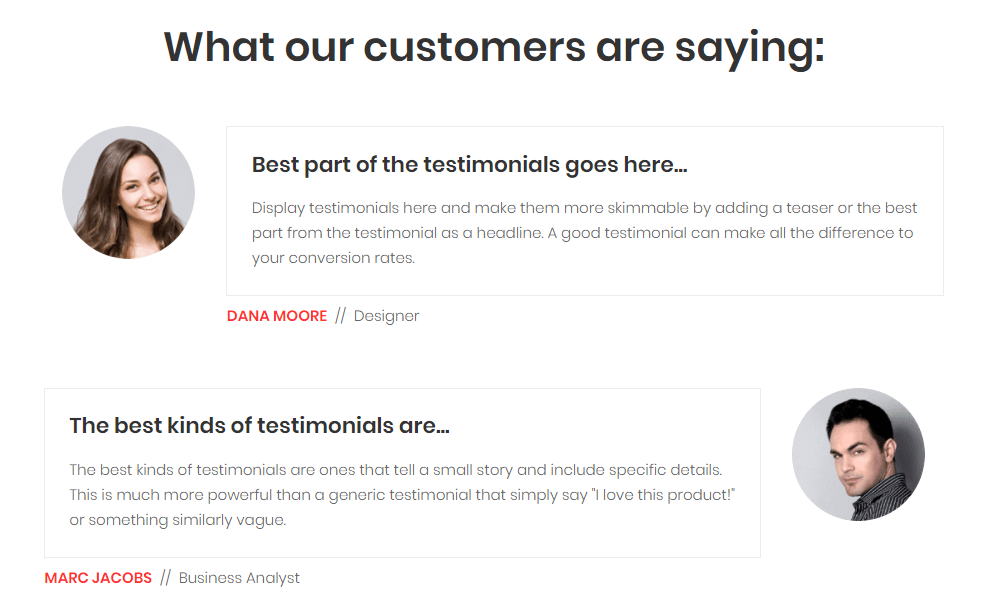The width and height of the screenshot is (1005, 614).
Task: Click the line starting 'This is much more powerful'
Action: (403, 495)
